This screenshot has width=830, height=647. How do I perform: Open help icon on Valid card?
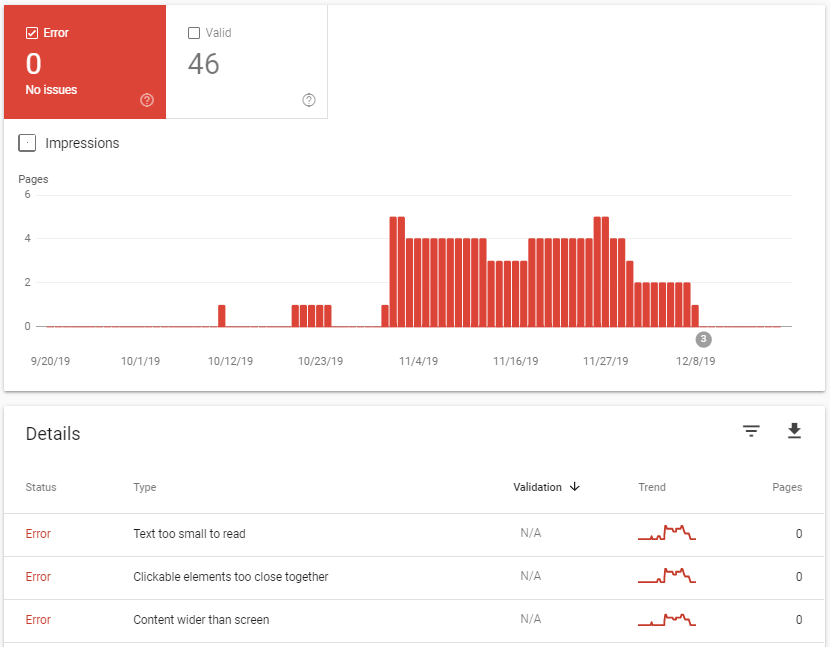pos(309,100)
